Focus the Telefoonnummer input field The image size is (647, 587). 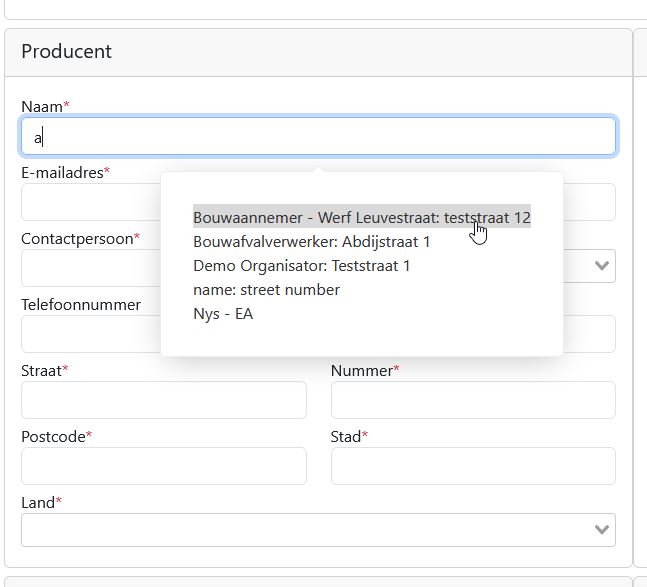90,334
